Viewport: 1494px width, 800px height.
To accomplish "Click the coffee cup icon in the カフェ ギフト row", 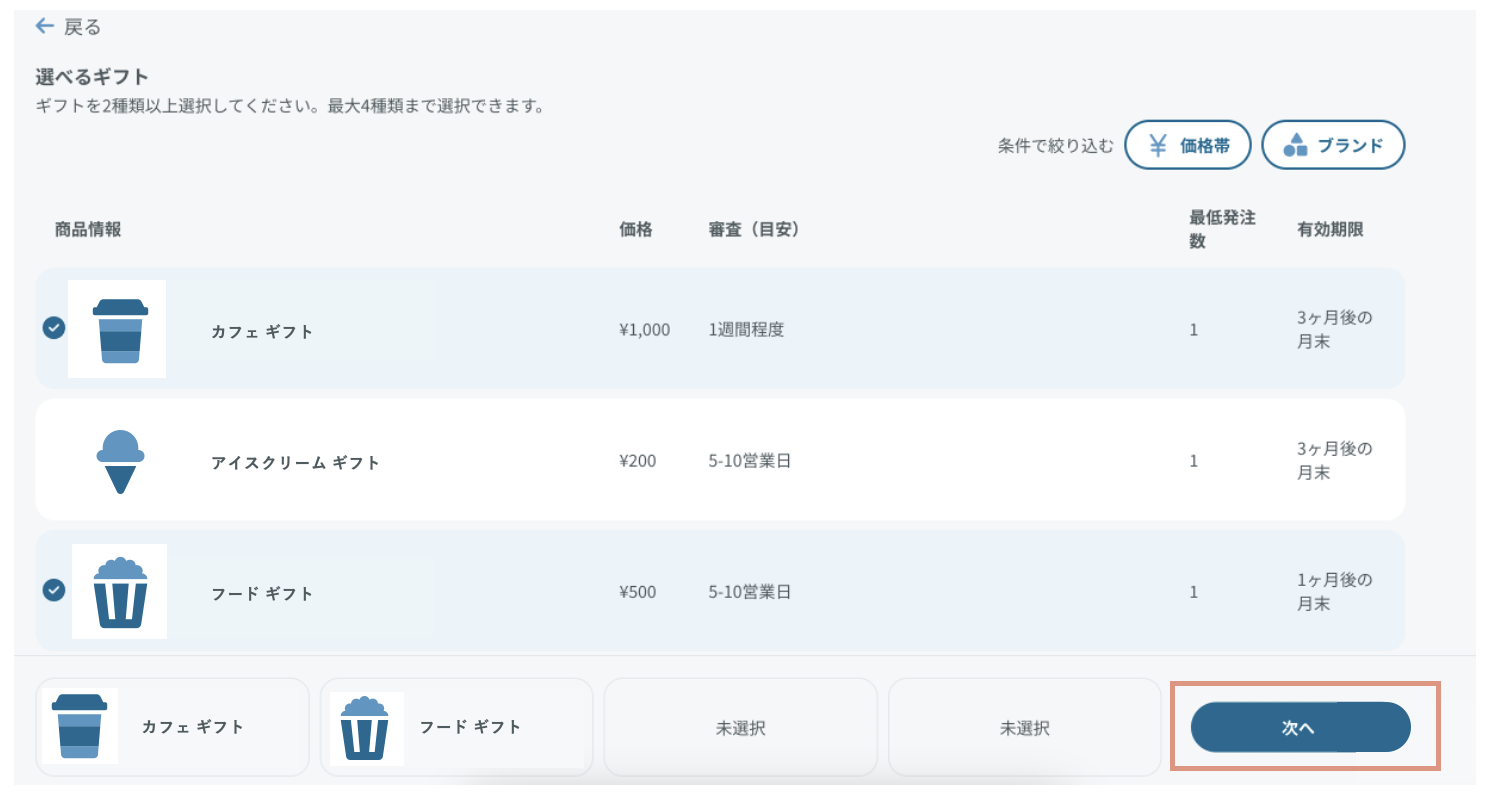I will (120, 330).
